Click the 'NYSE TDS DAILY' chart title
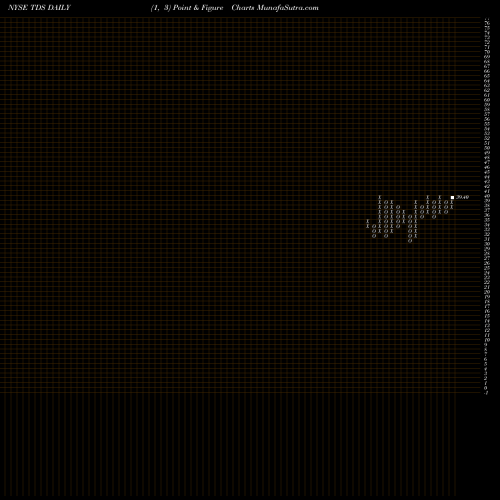Viewport: 500px width, 500px height. click(39, 8)
